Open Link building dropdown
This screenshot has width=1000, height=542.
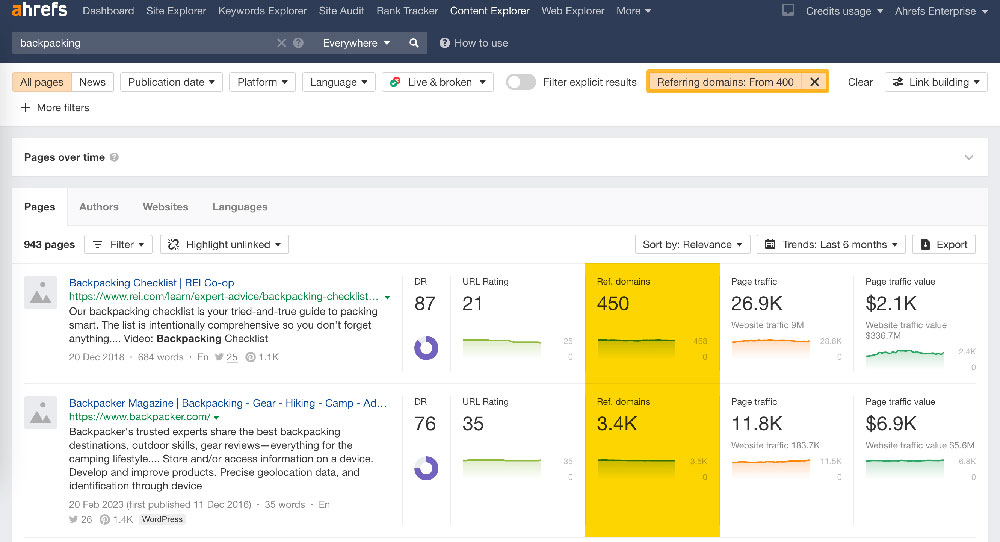point(936,82)
